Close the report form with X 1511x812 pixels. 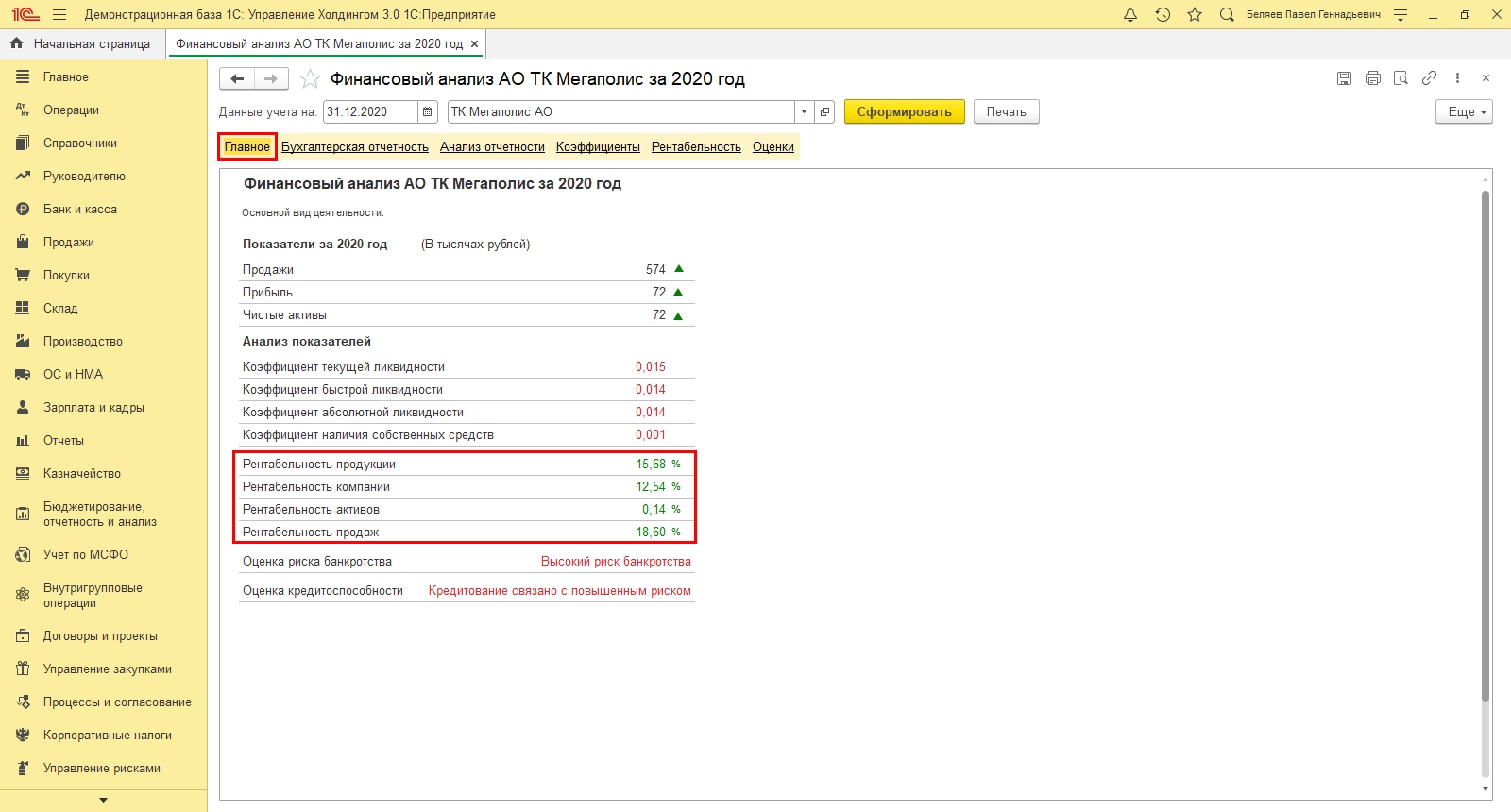pos(1486,78)
